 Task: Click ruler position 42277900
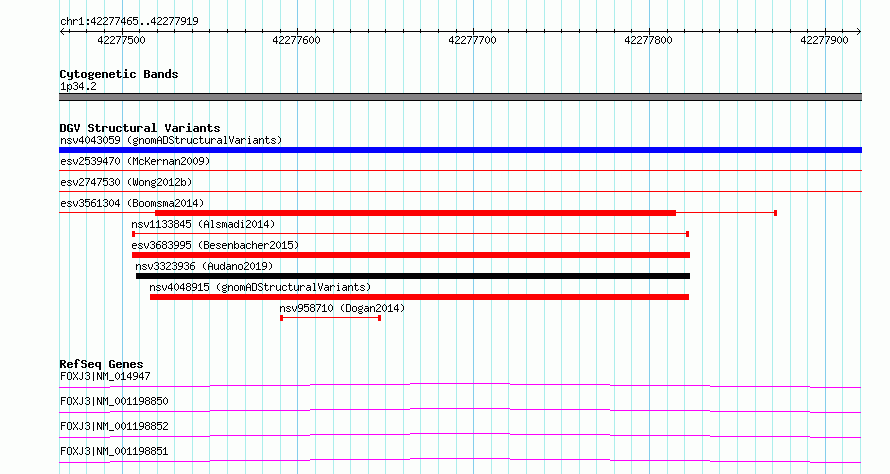(x=824, y=40)
